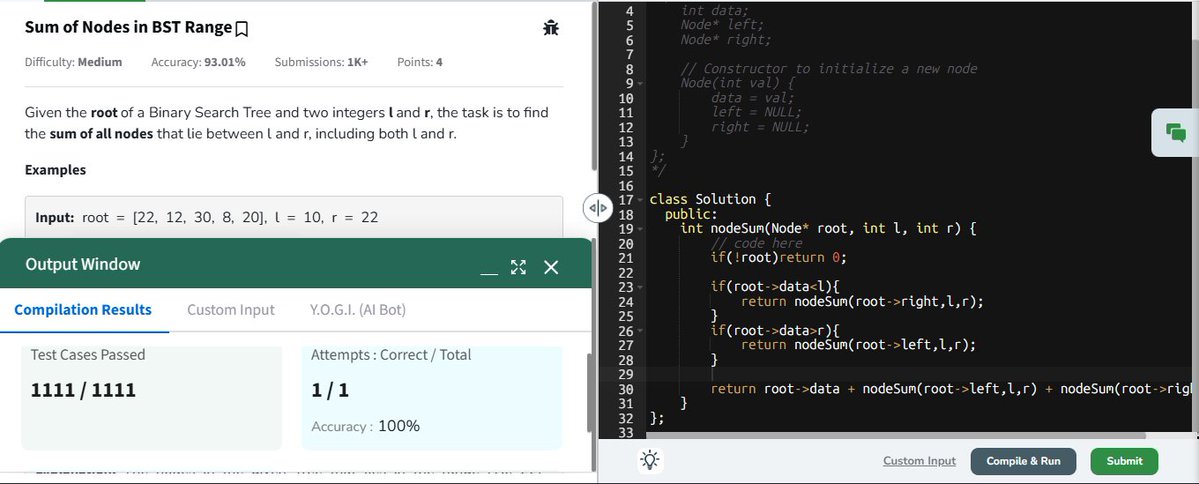Click 'Sum of Nodes in BST Range' title

click(128, 28)
